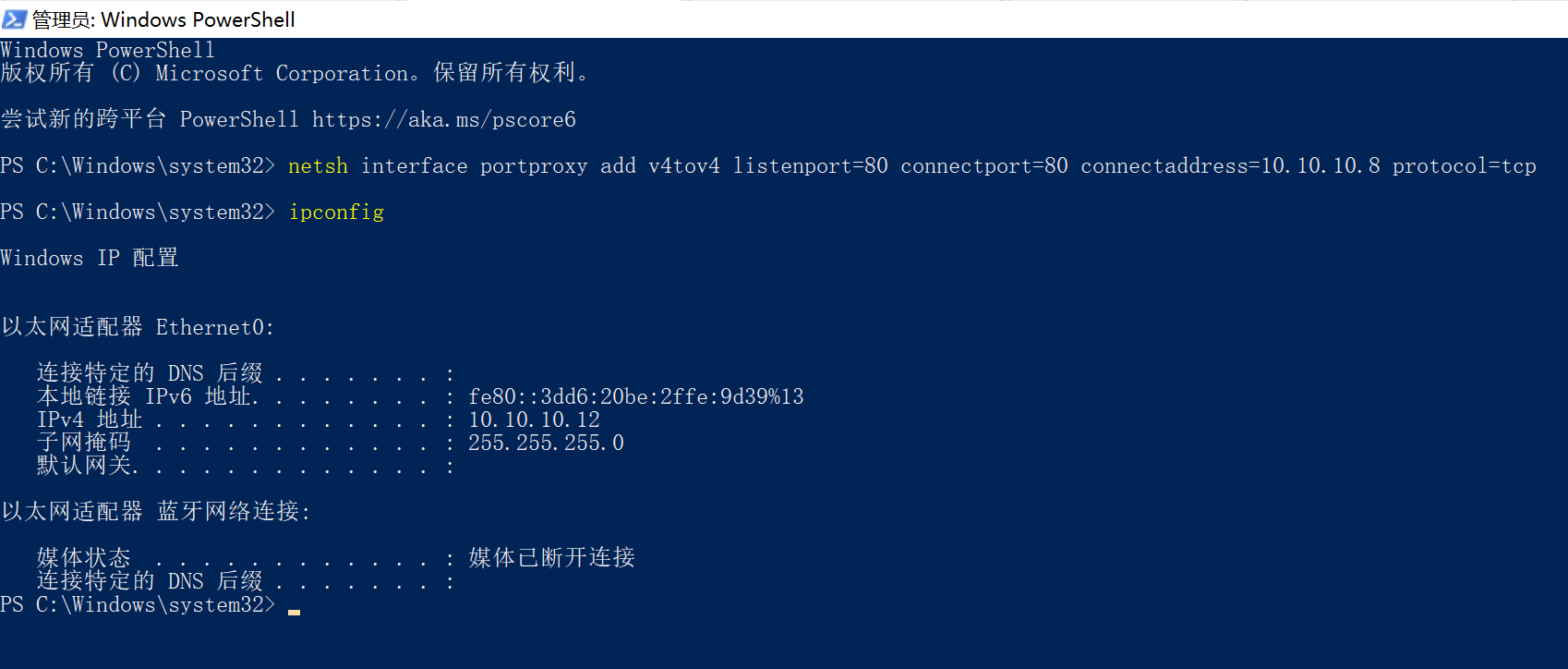The height and width of the screenshot is (669, 1568).
Task: Click the PowerShell icon in title bar
Action: coord(14,18)
